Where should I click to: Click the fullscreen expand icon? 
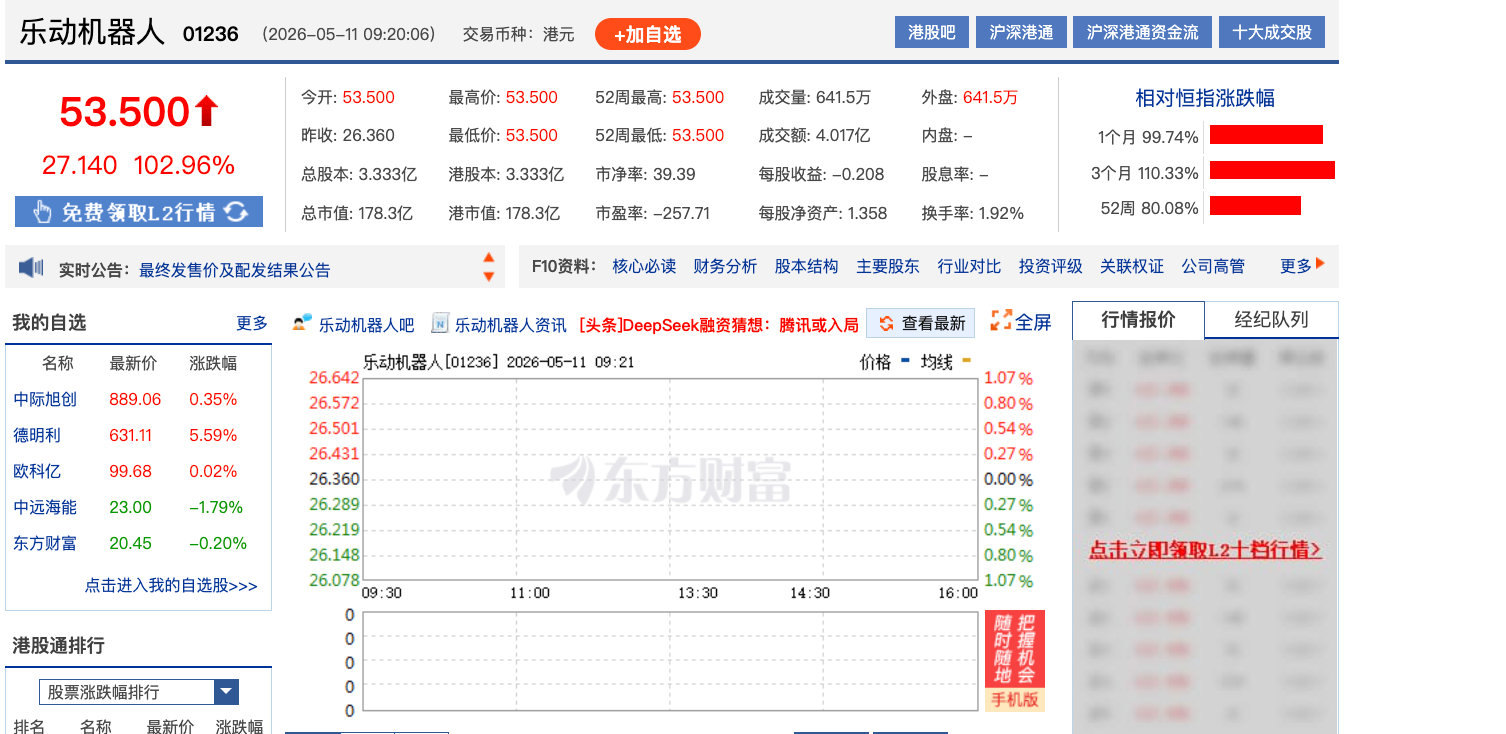pos(1001,321)
